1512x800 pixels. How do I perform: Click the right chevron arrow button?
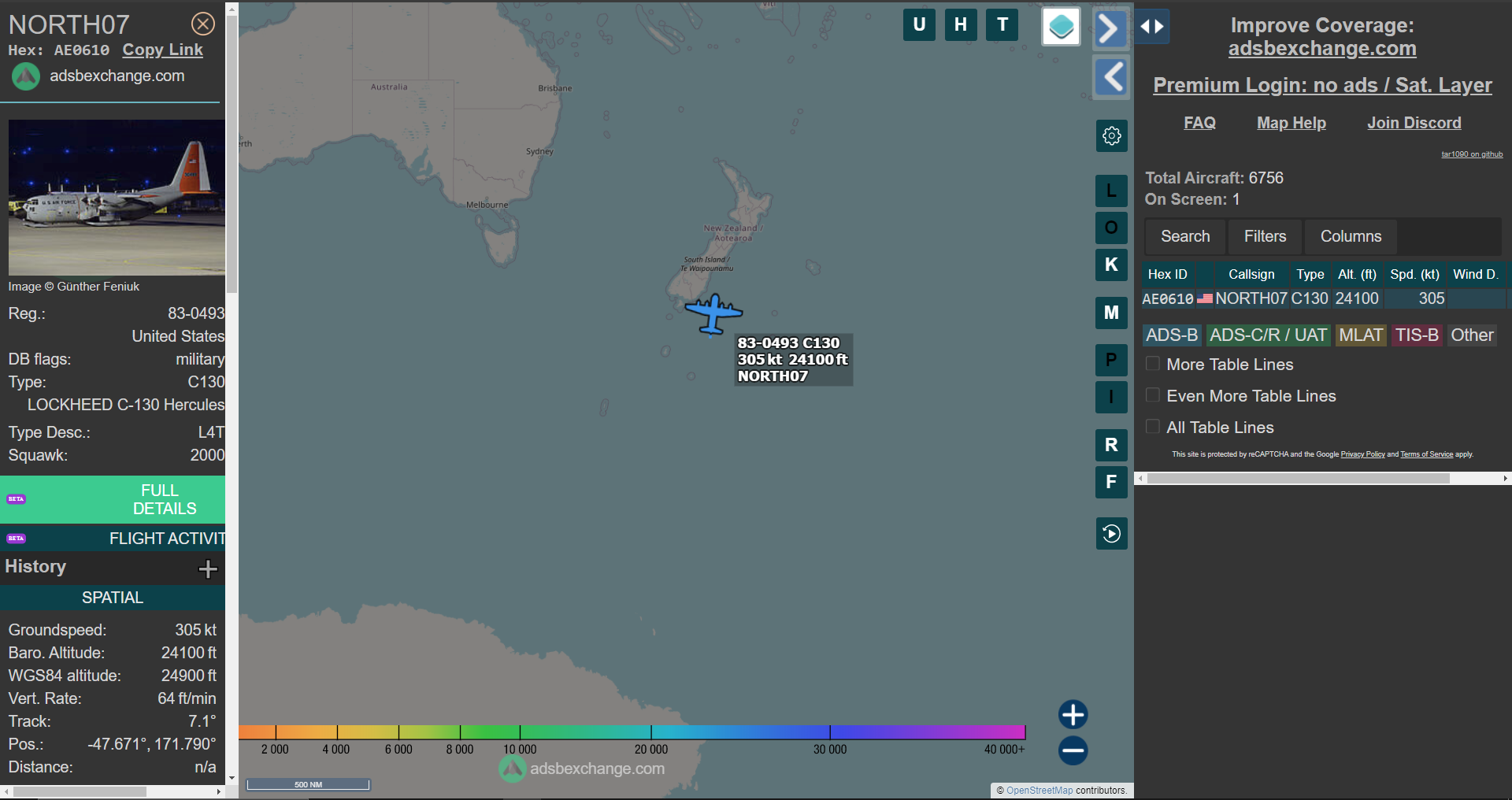(x=1110, y=29)
